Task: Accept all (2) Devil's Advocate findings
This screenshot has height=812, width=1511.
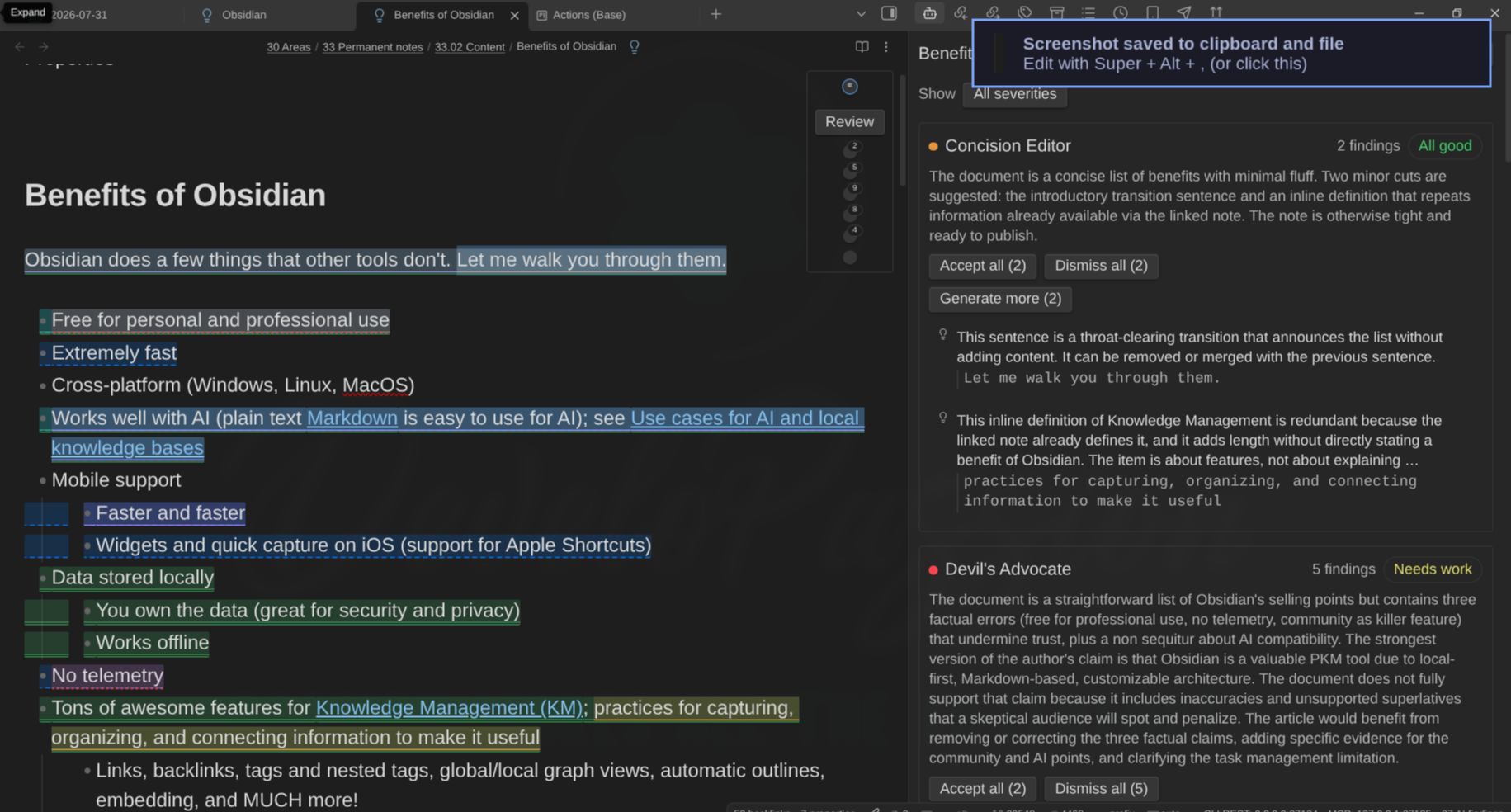Action: [x=982, y=789]
